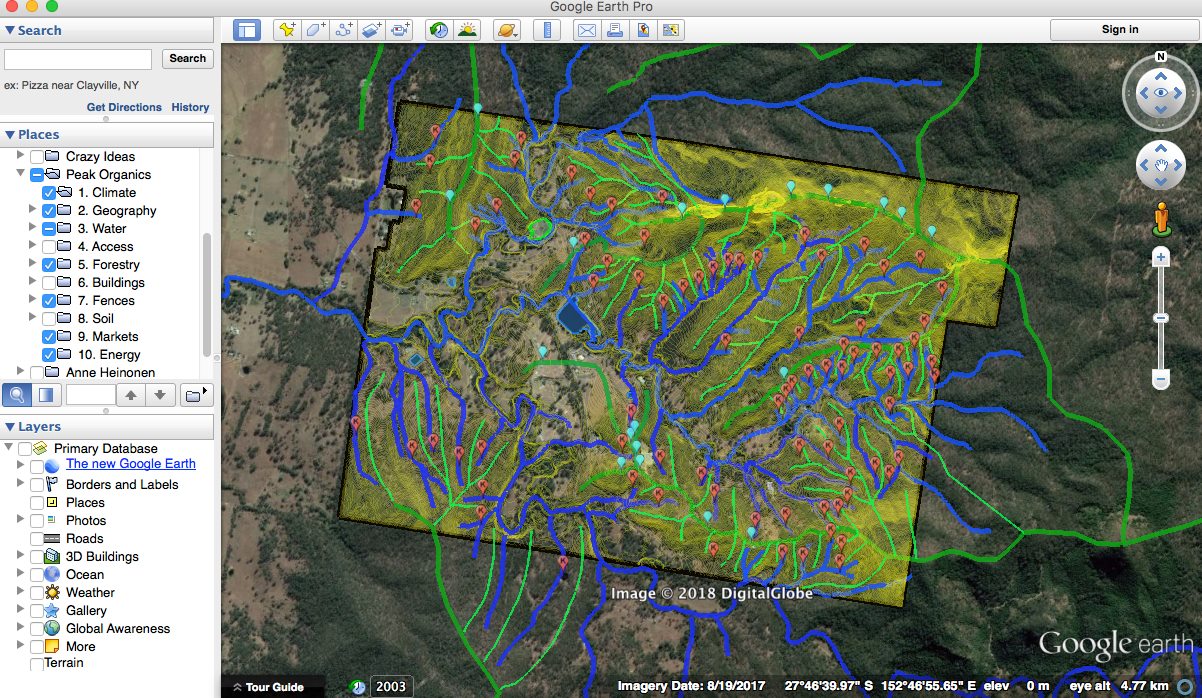
Task: Uncheck the 9. Markets checkbox
Action: 49,336
